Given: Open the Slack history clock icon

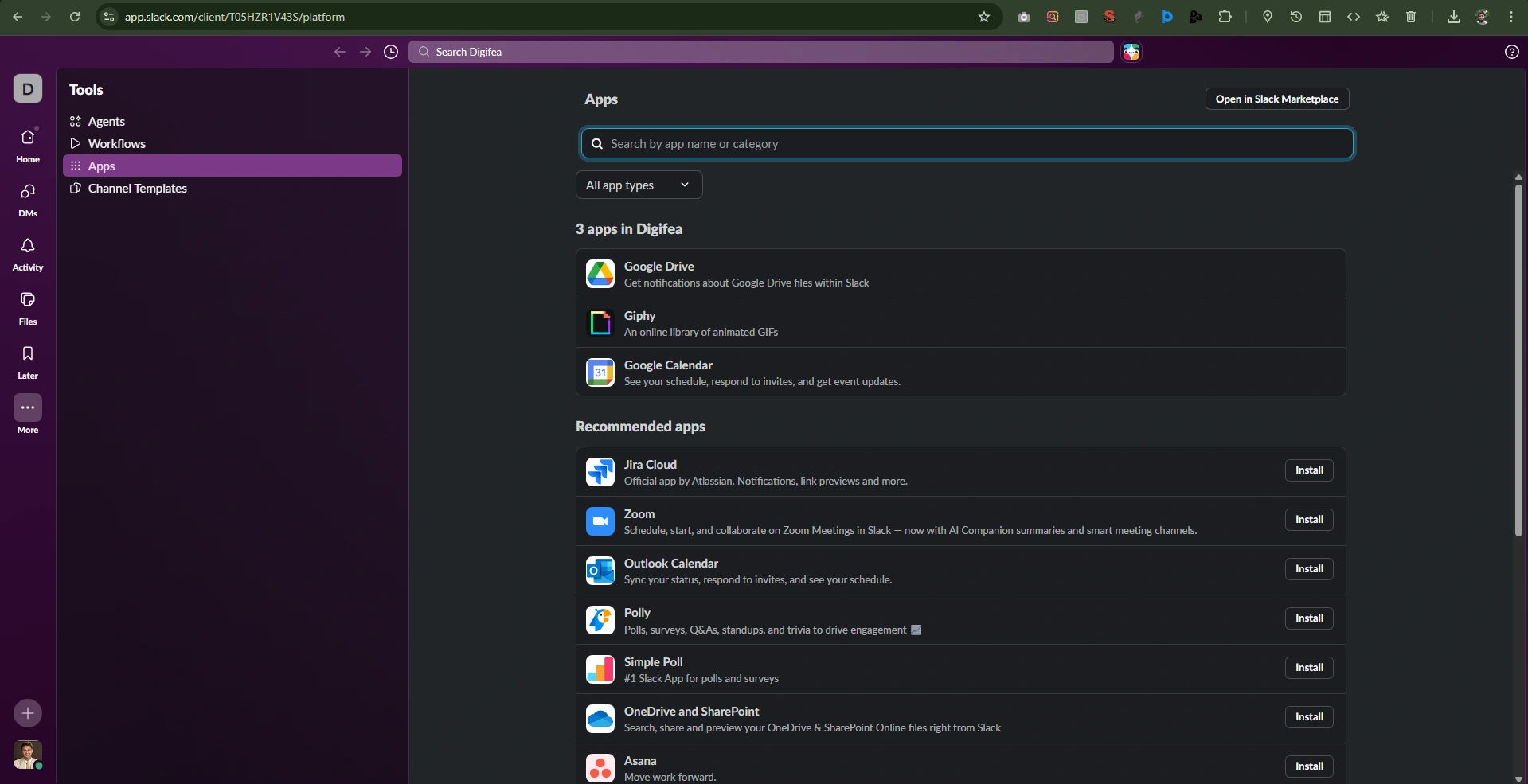Looking at the screenshot, I should 391,52.
